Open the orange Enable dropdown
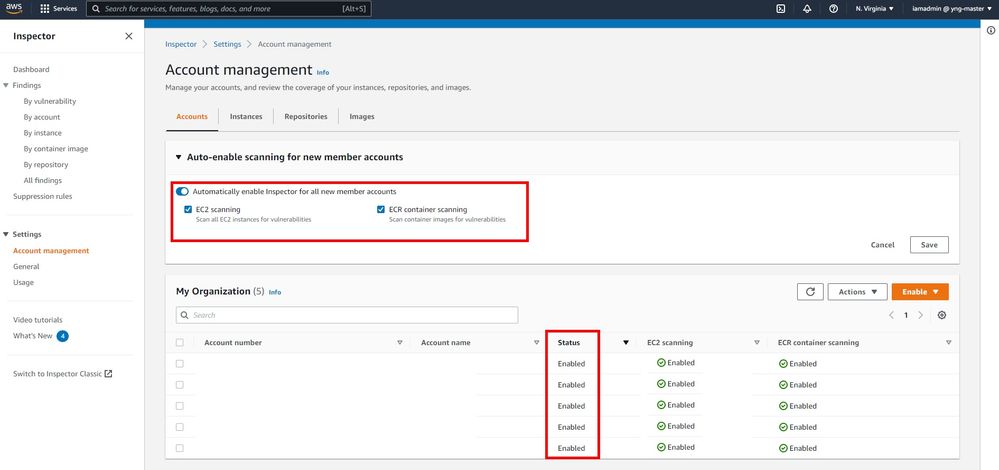 920,292
